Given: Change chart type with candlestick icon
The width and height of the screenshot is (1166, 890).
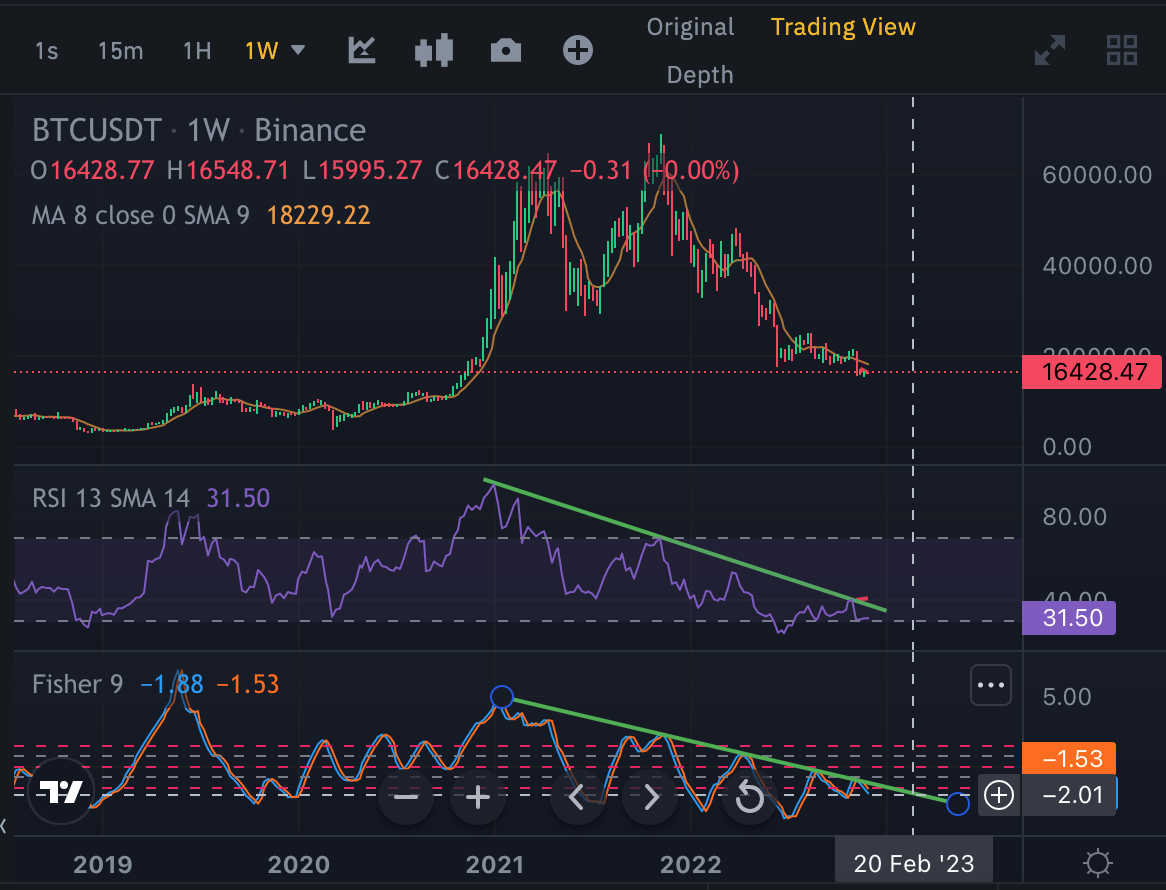Looking at the screenshot, I should (434, 51).
